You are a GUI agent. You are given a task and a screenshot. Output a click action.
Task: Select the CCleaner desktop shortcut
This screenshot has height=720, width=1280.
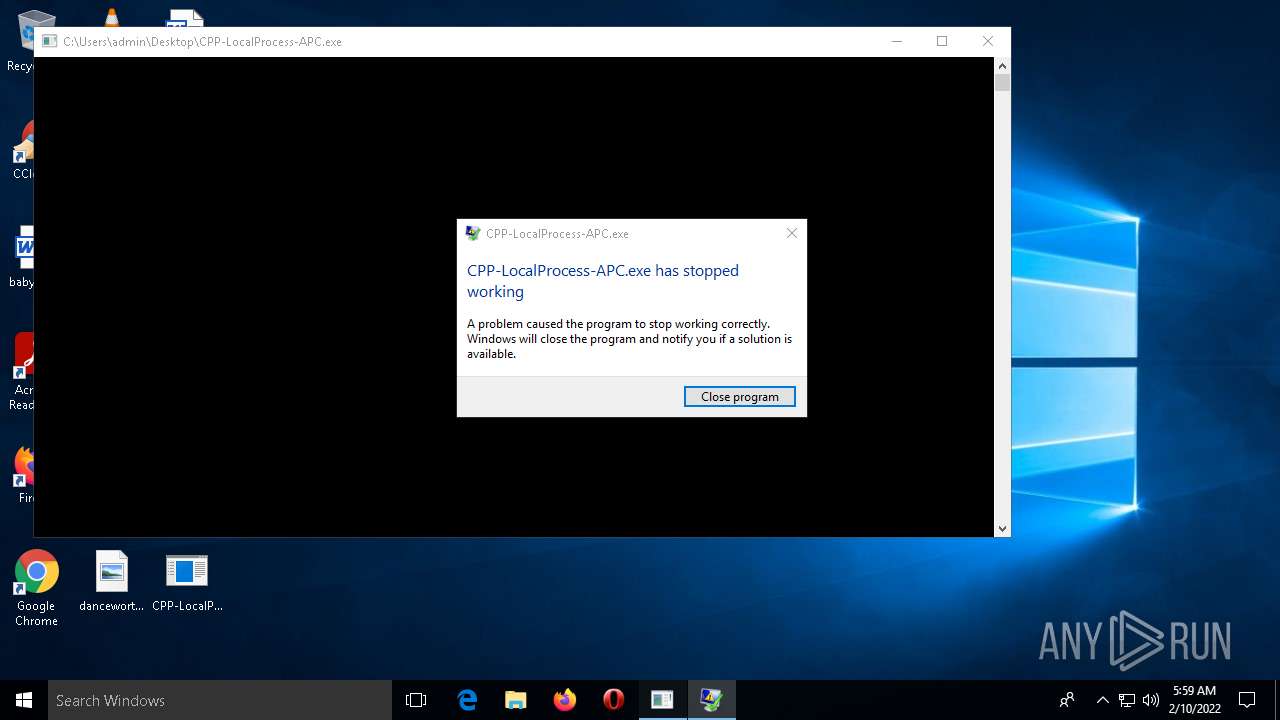(22, 150)
